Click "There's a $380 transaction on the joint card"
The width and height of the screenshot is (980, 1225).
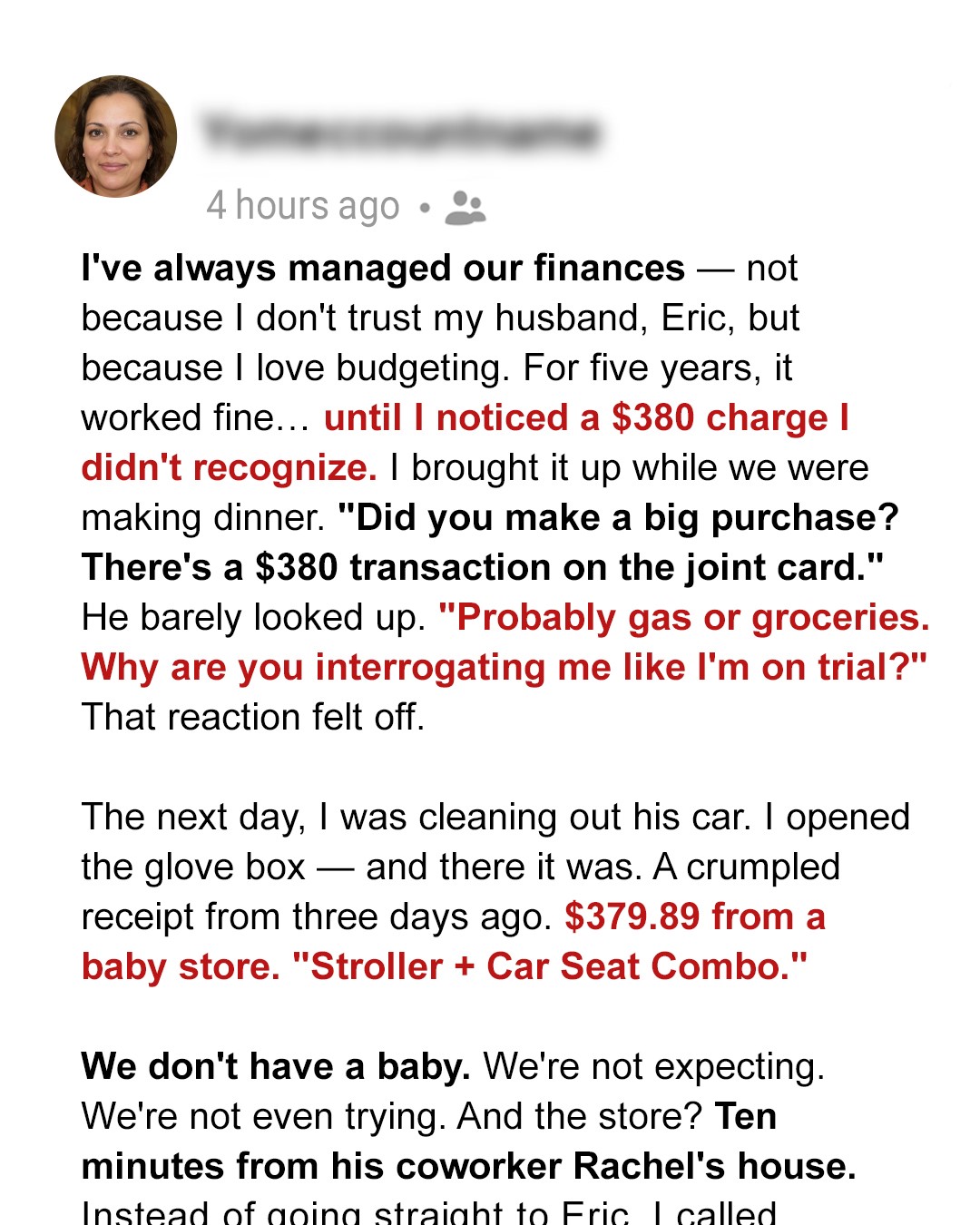click(x=481, y=568)
